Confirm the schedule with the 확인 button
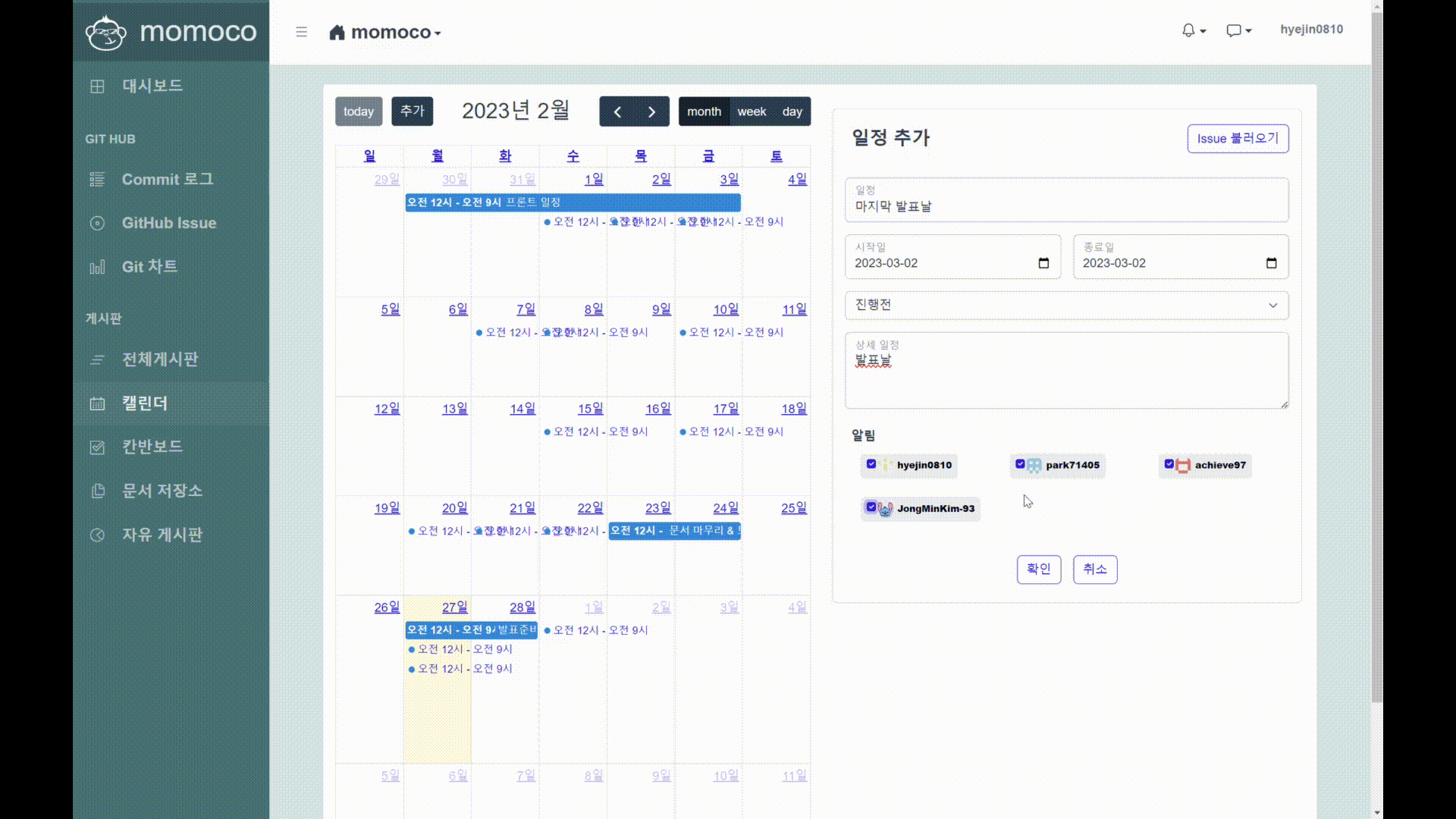The image size is (1456, 819). 1039,570
